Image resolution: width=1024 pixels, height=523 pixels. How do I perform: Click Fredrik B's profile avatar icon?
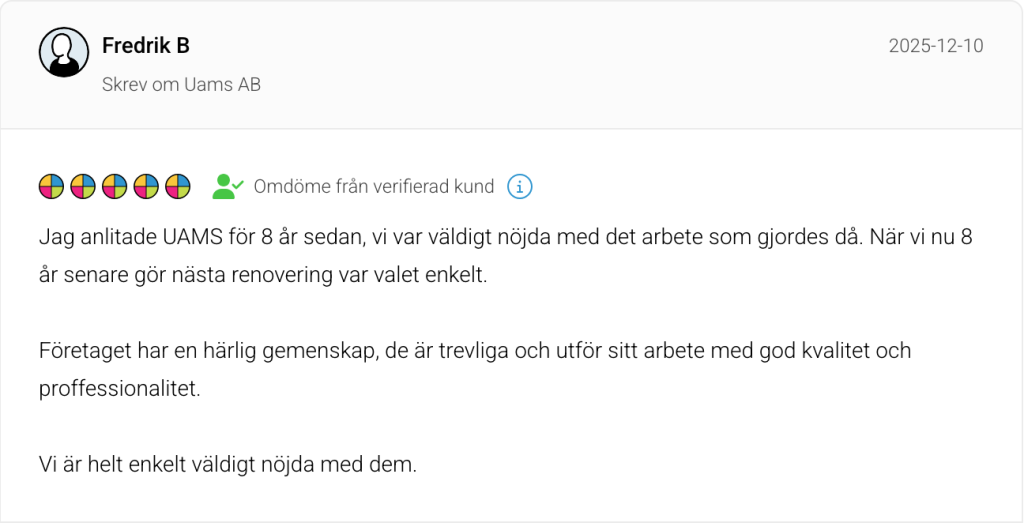64,52
